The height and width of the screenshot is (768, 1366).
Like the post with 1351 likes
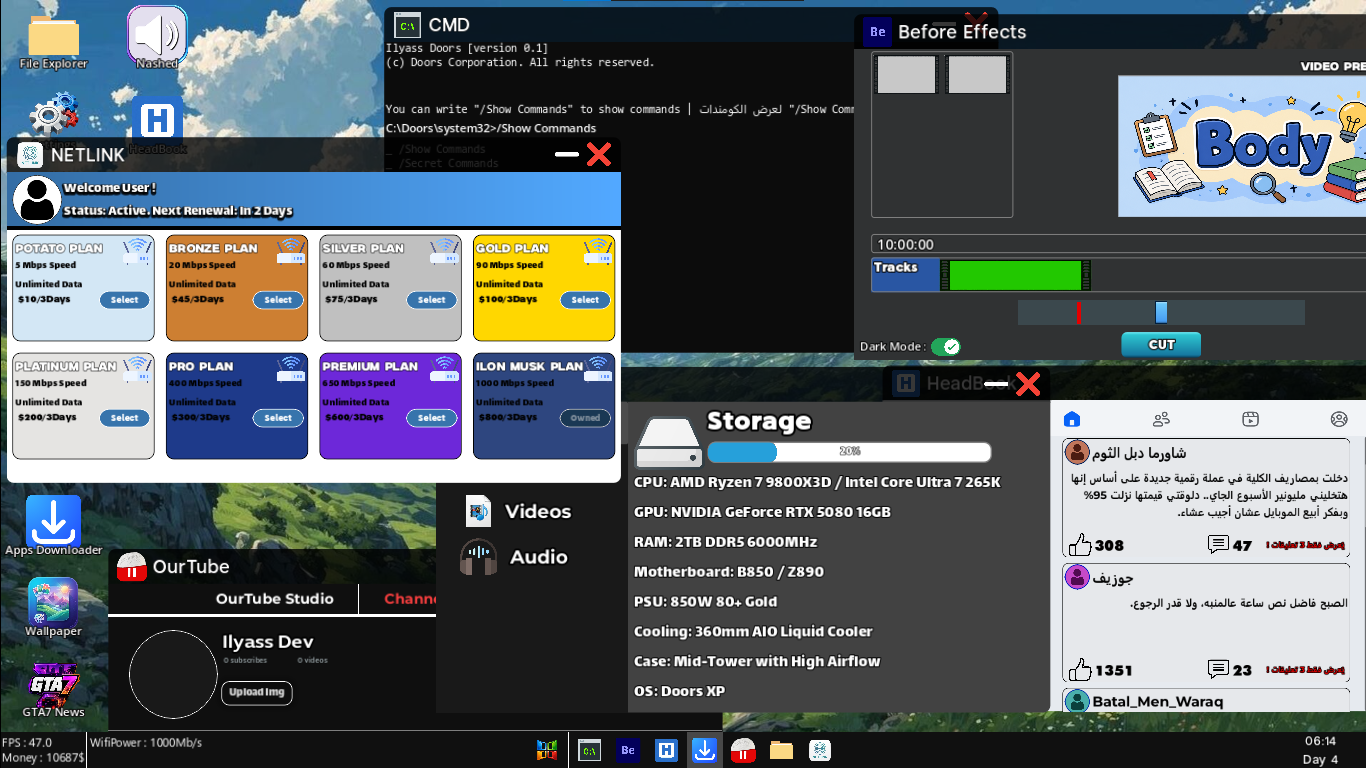1080,670
